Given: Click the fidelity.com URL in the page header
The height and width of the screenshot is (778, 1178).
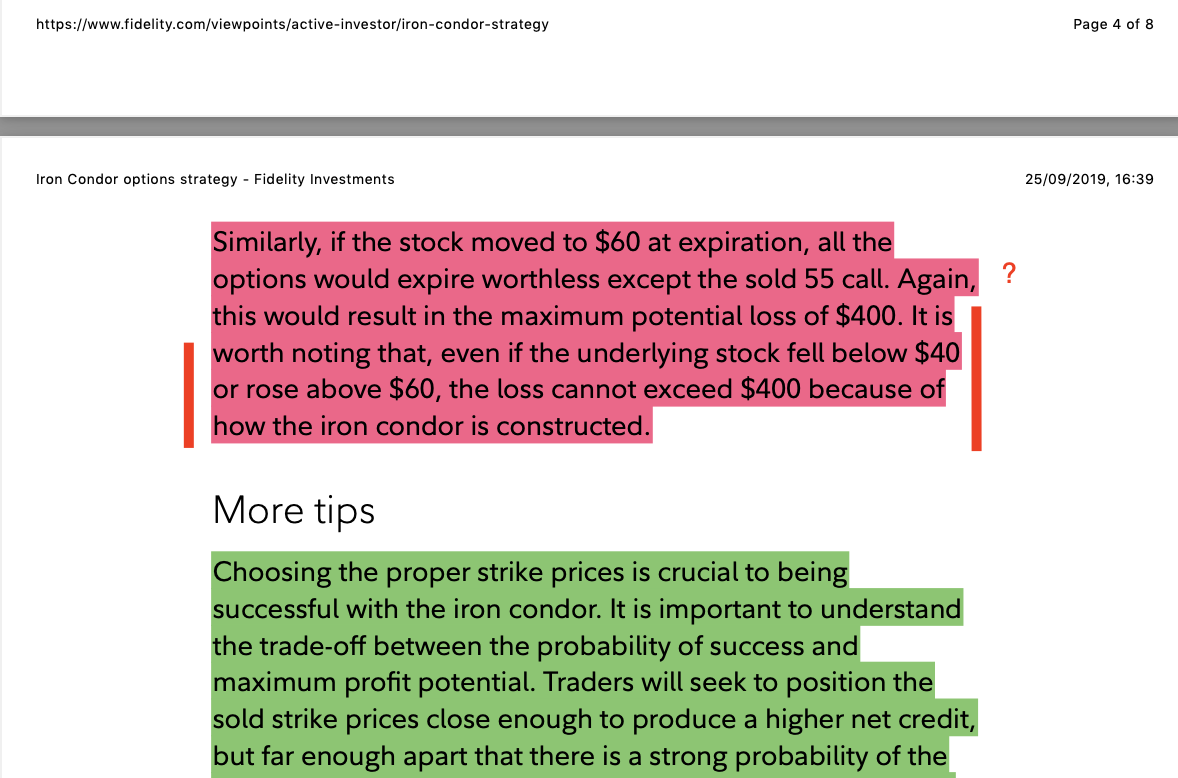Looking at the screenshot, I should (x=292, y=24).
